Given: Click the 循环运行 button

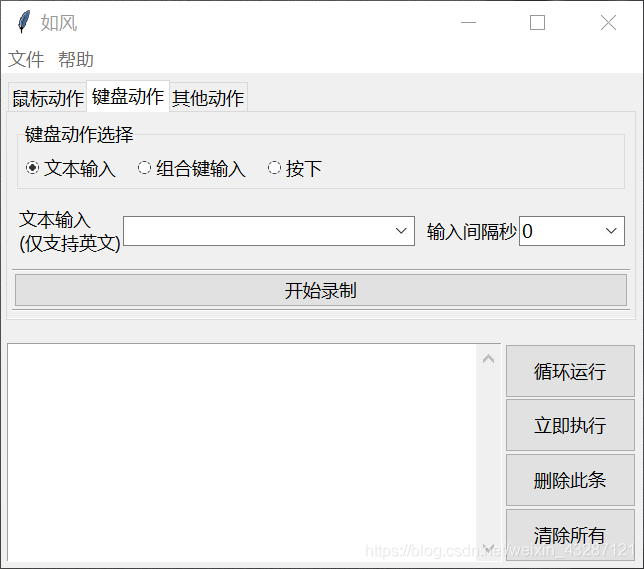Looking at the screenshot, I should pyautogui.click(x=570, y=371).
